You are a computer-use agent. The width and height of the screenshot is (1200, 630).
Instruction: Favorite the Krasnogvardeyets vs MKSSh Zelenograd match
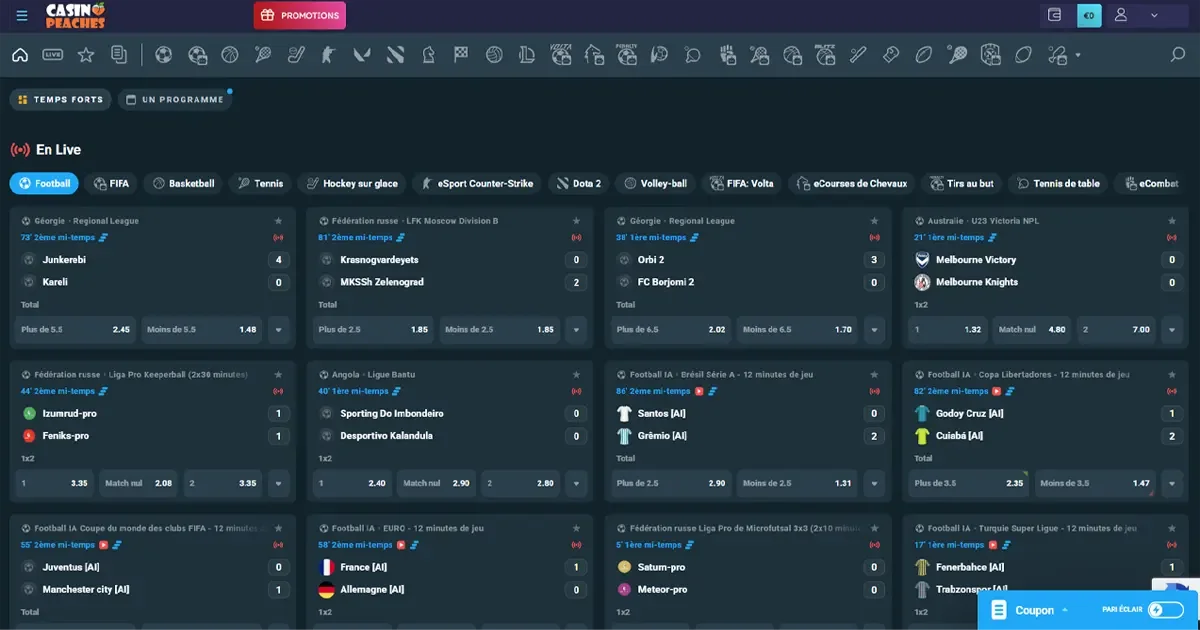tap(576, 221)
